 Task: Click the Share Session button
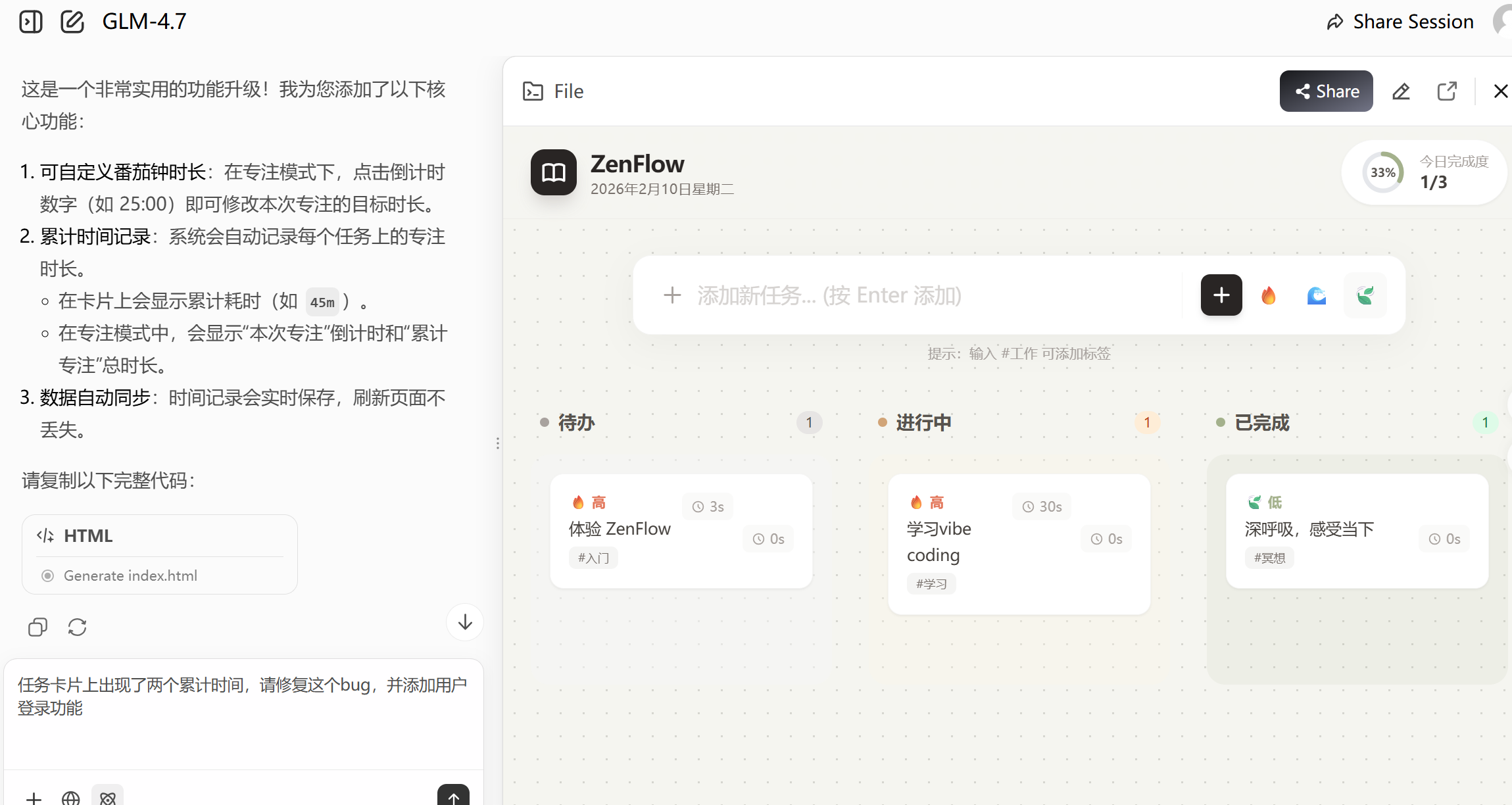[x=1398, y=21]
